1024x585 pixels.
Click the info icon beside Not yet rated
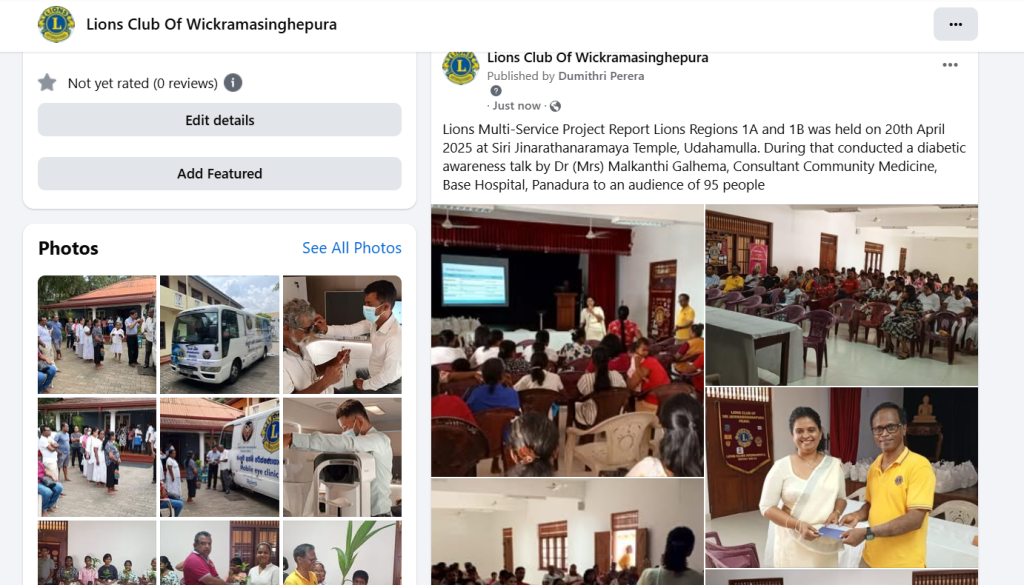(x=233, y=83)
